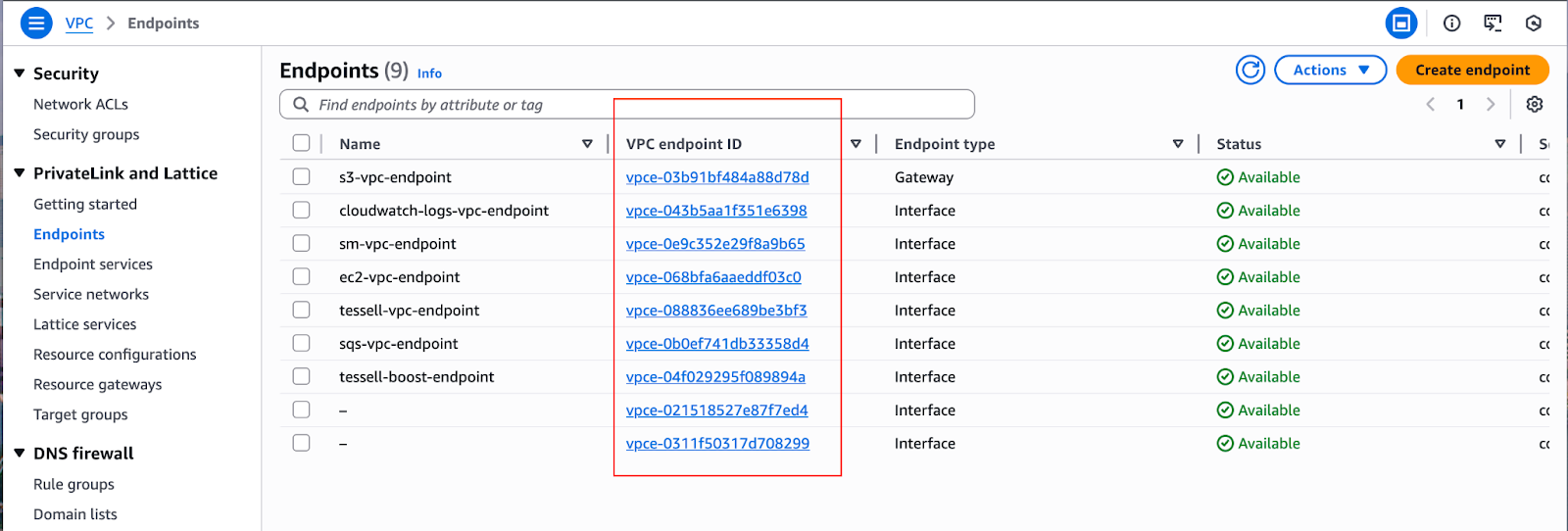Viewport: 1568px width, 531px height.
Task: Toggle the select-all checkbox in table header
Action: pyautogui.click(x=301, y=144)
